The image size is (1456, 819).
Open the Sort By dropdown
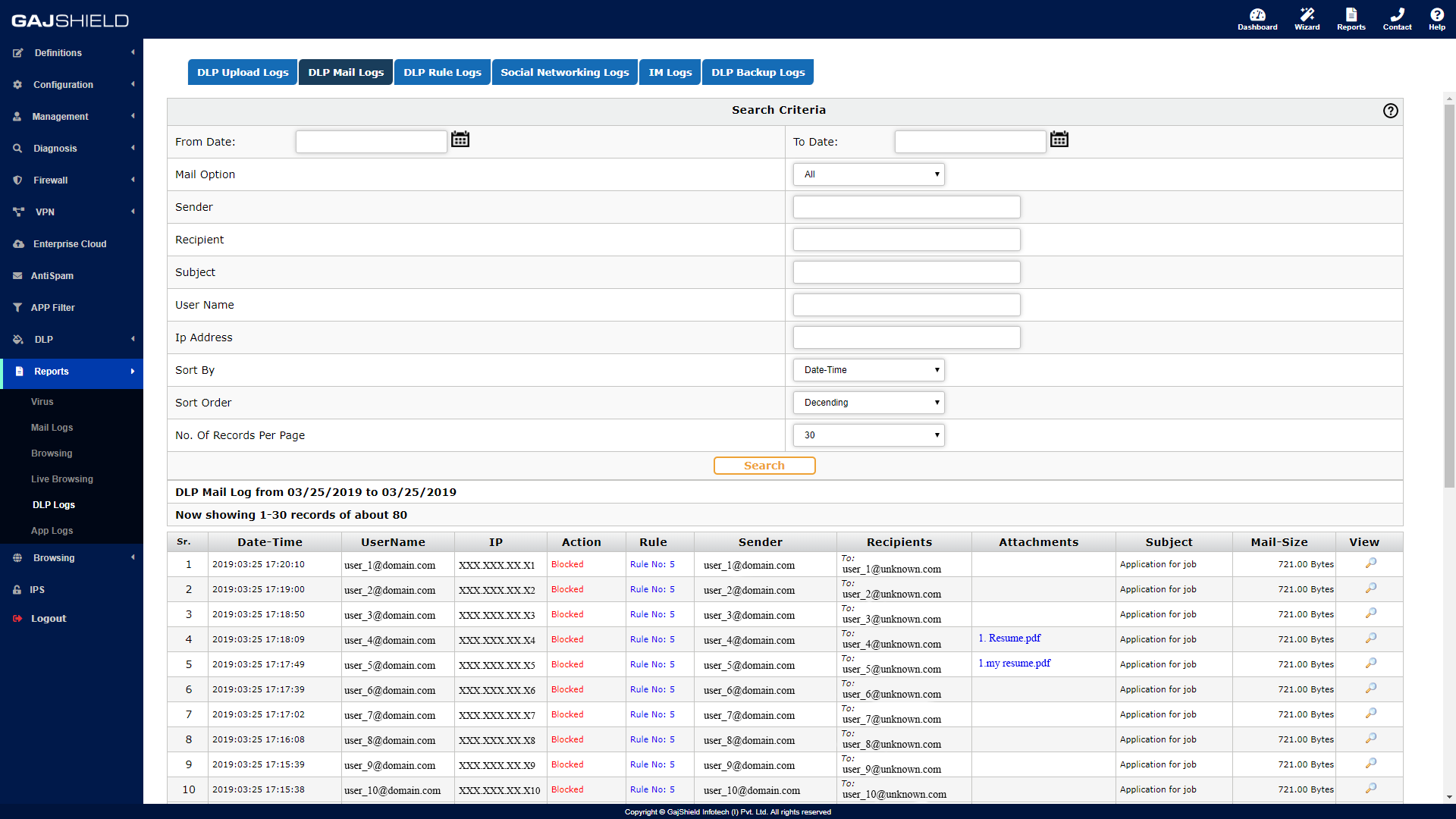(x=868, y=370)
